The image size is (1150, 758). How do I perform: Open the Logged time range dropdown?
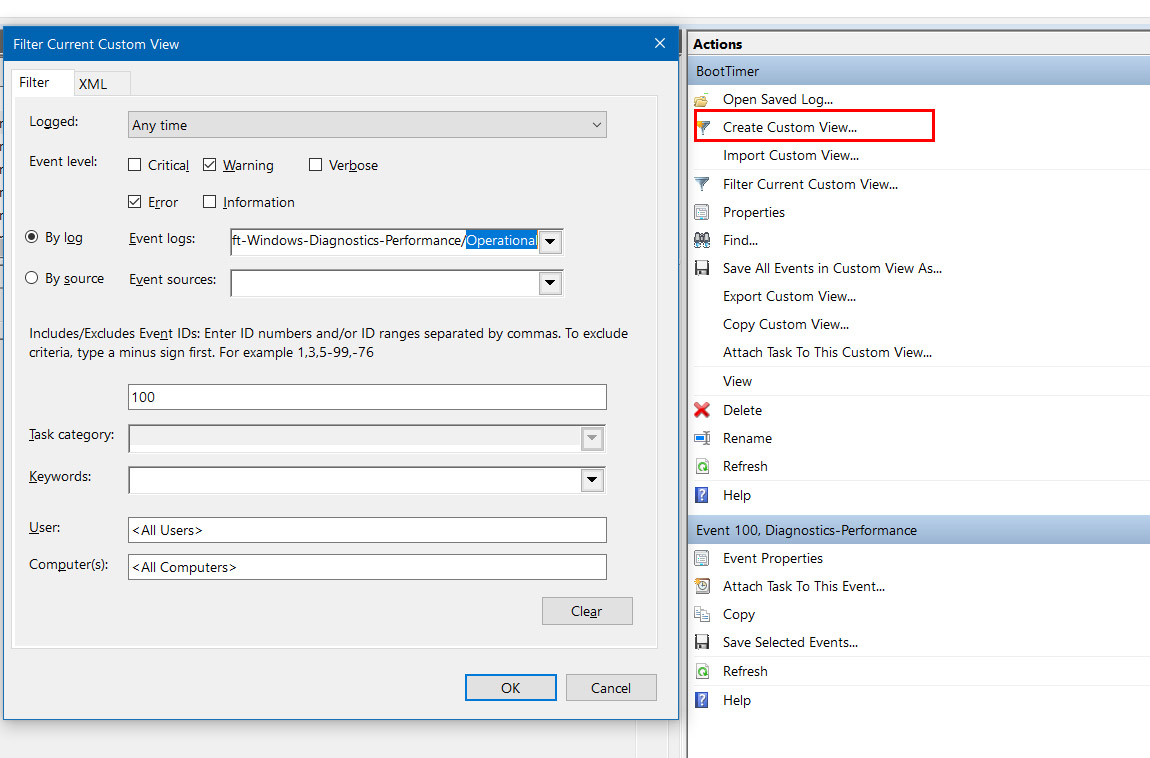[x=367, y=125]
